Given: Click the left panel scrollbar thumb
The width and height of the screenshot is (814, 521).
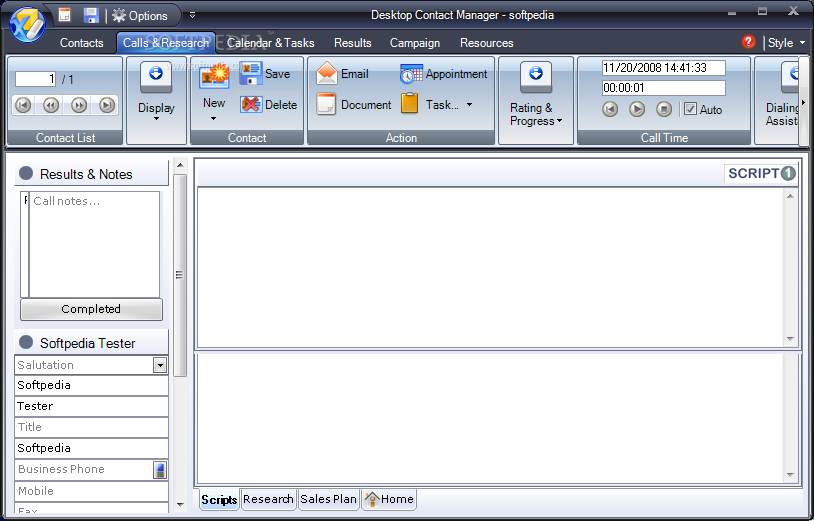Looking at the screenshot, I should [180, 275].
